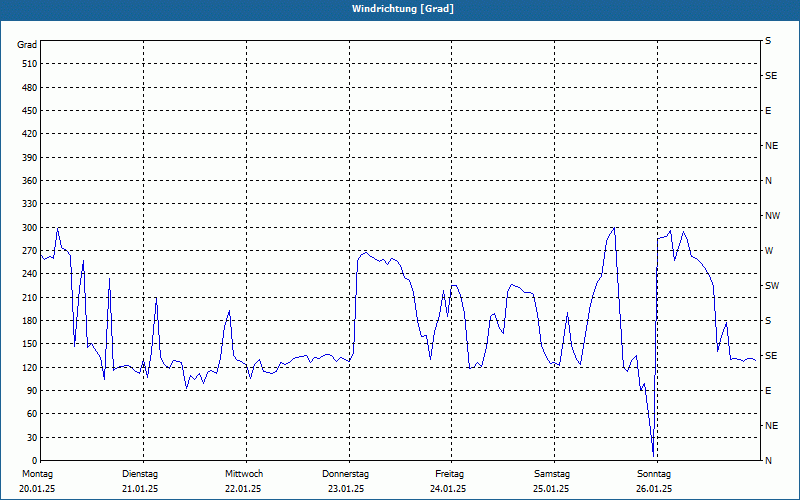Click the date 25.01.25
The image size is (800, 500).
pyautogui.click(x=551, y=489)
